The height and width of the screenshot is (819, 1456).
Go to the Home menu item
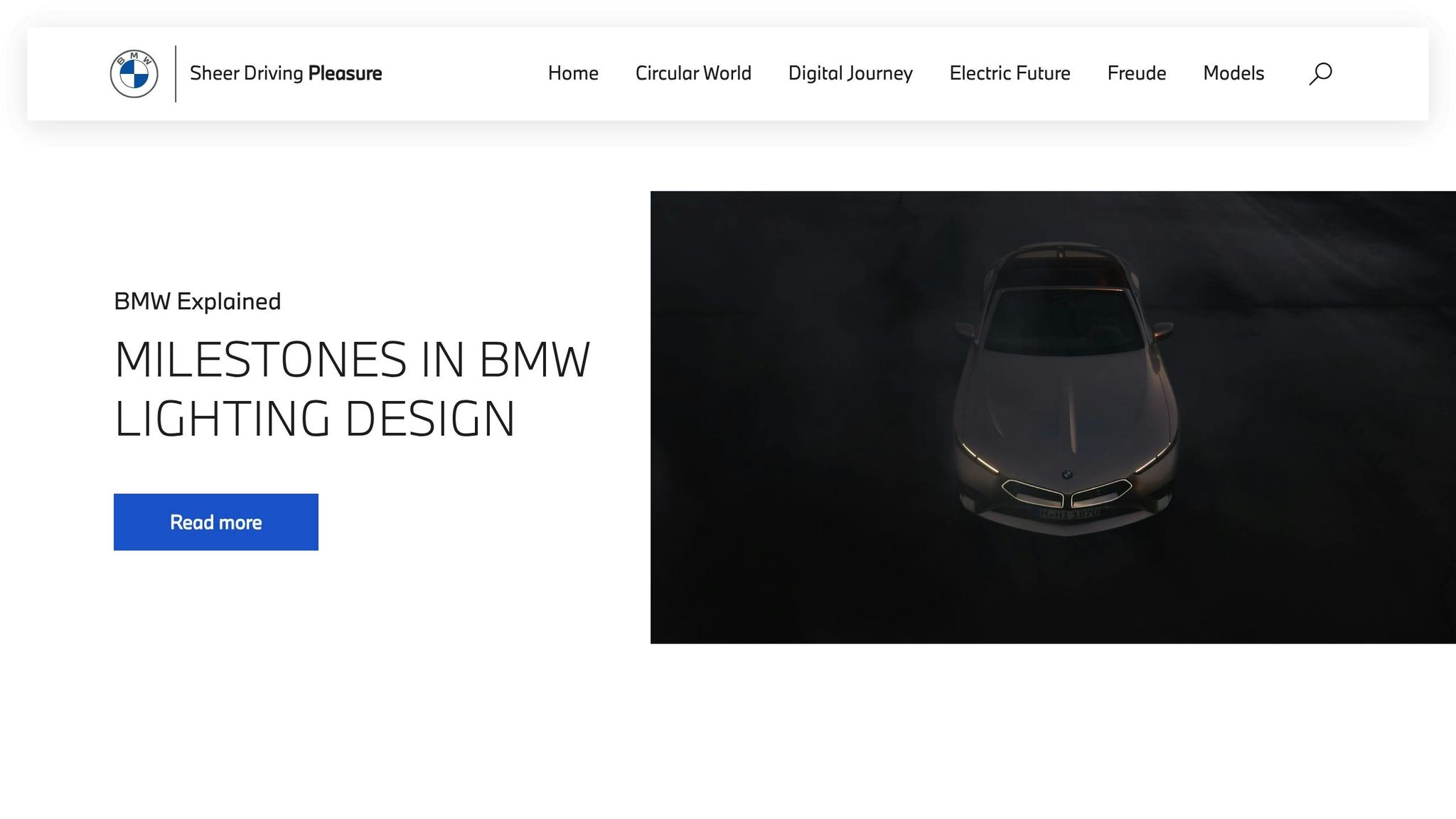tap(573, 73)
